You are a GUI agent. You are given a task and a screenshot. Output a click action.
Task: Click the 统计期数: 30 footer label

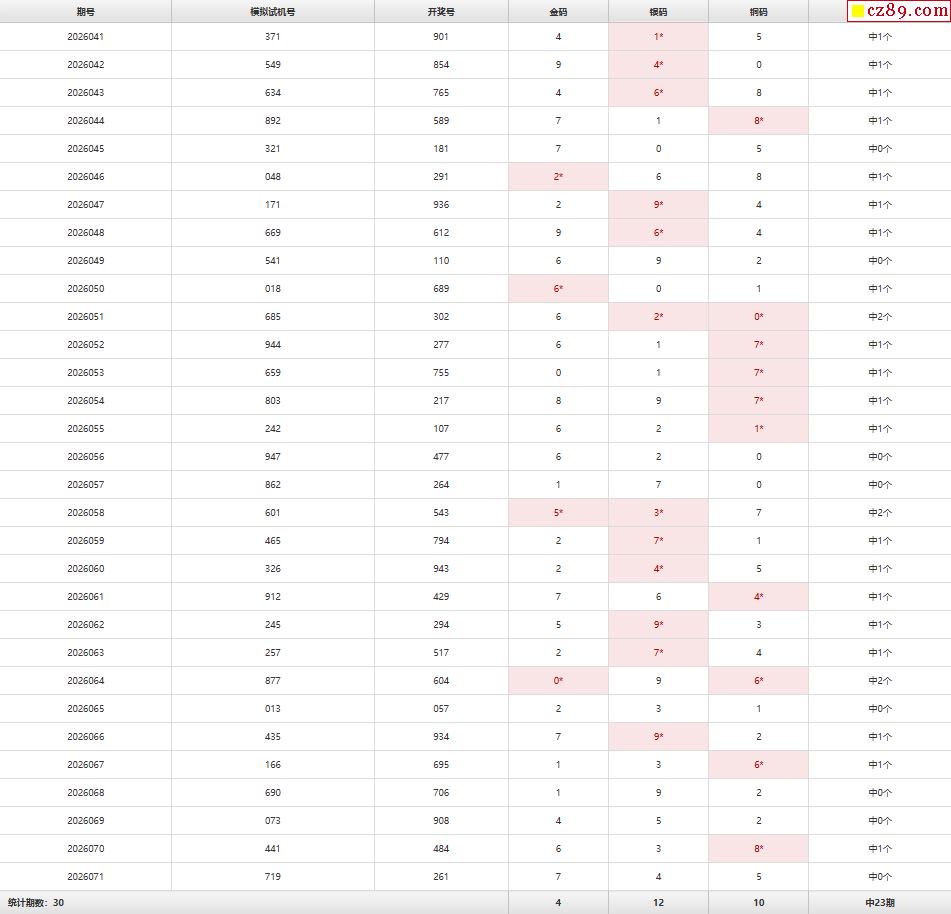click(36, 902)
